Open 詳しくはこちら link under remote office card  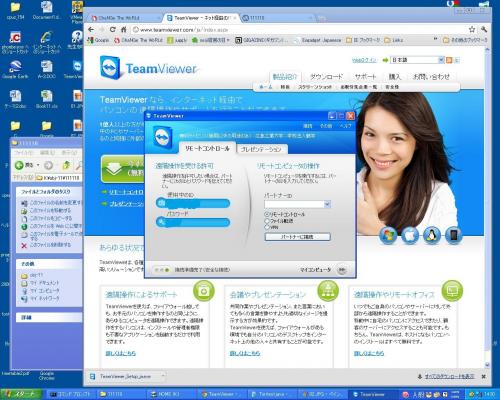pyautogui.click(x=369, y=353)
